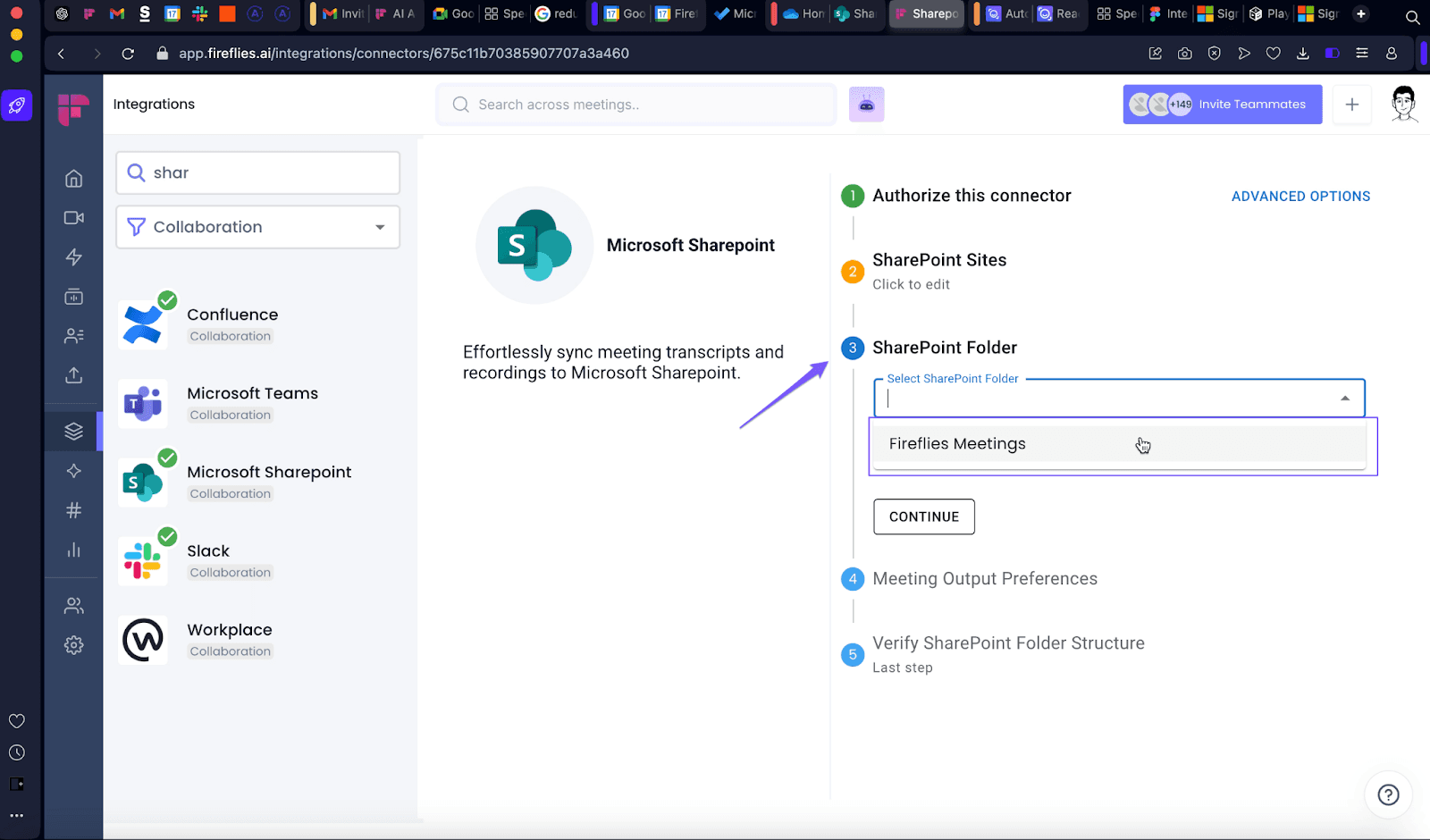Switch to the Gmail 'Invit' browser tab
The height and width of the screenshot is (840, 1430).
click(343, 14)
